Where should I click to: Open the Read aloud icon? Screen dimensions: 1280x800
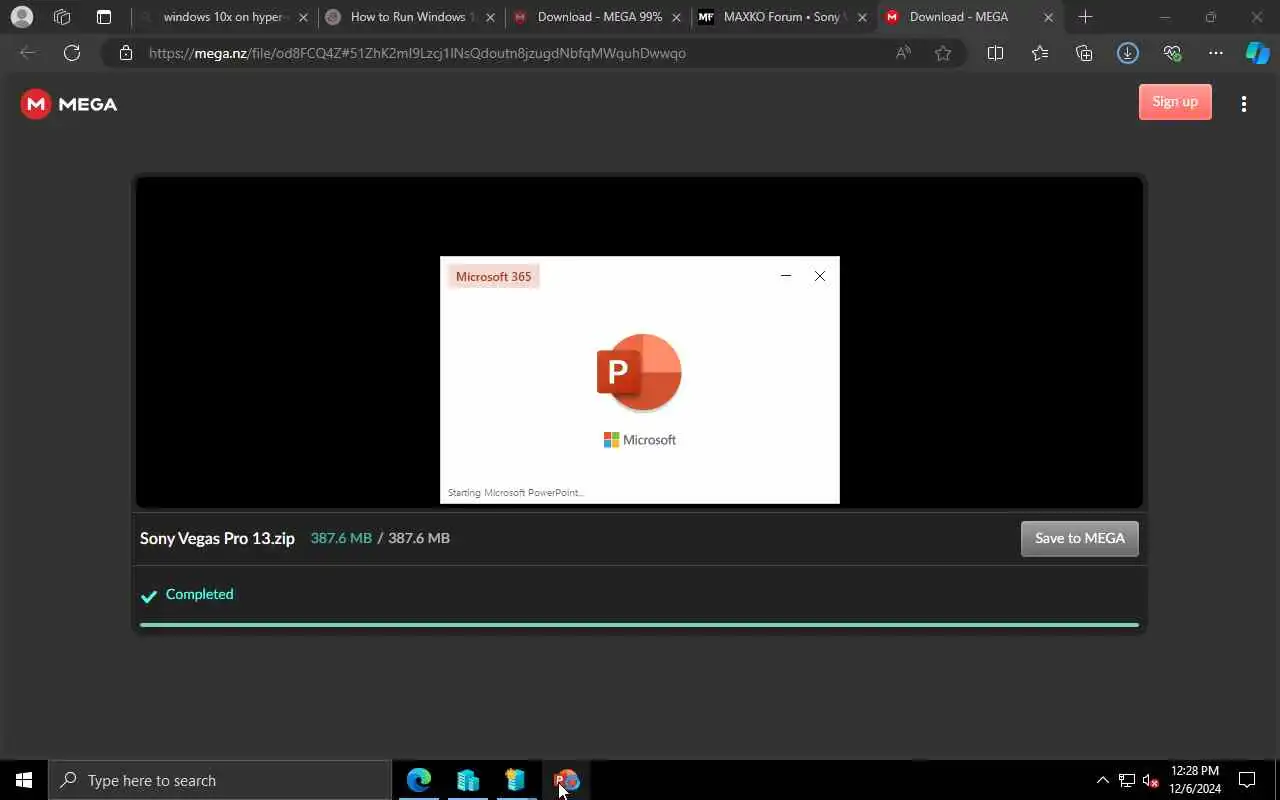903,53
